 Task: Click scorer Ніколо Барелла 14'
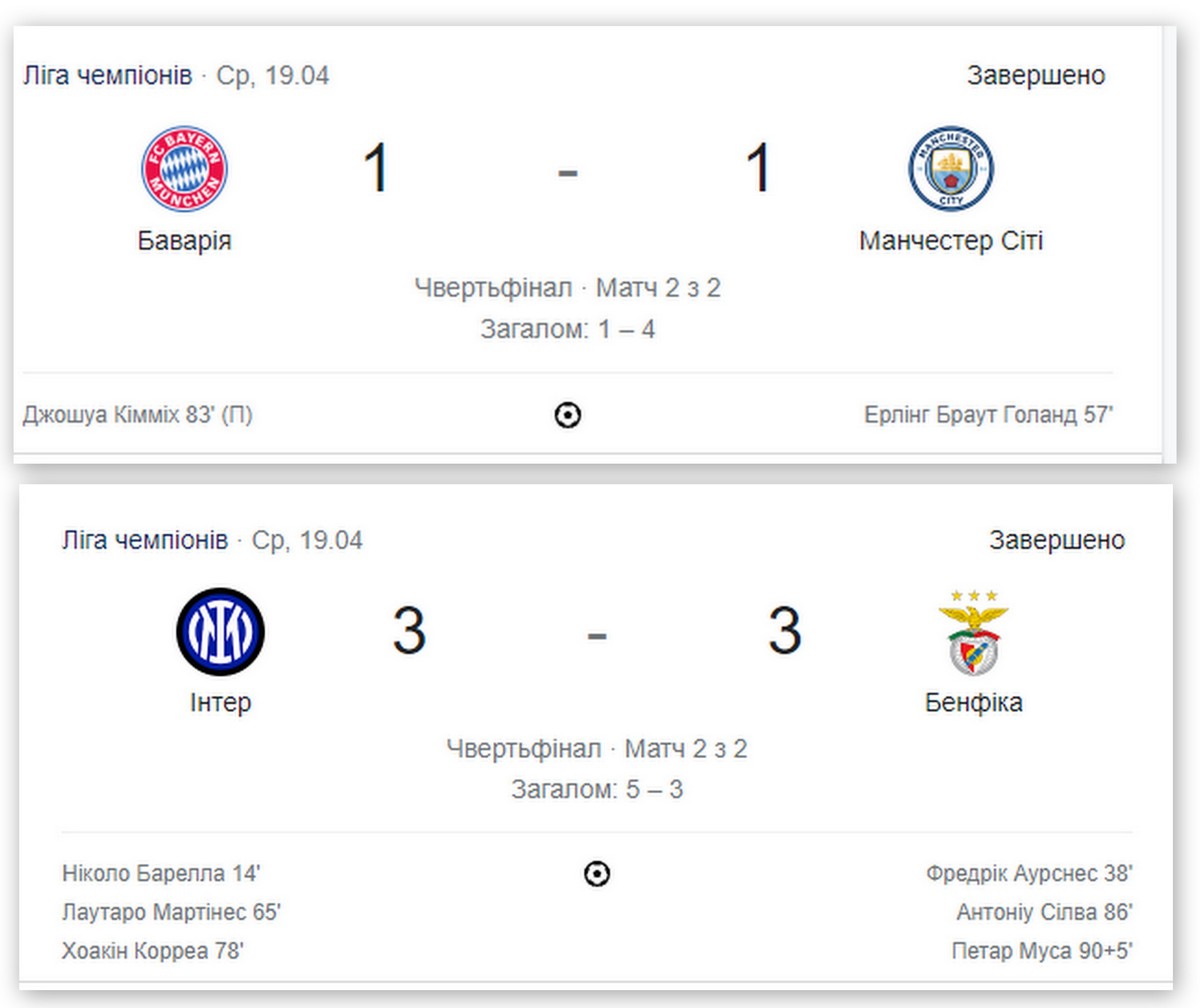161,874
